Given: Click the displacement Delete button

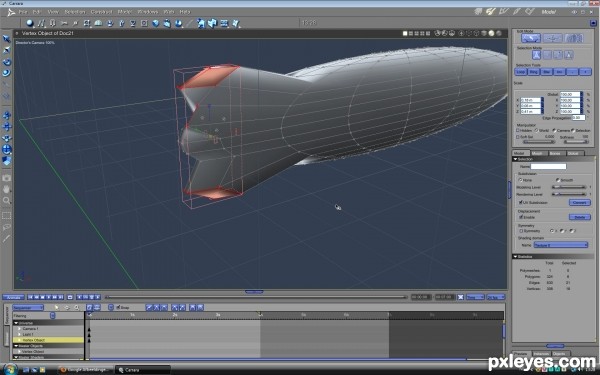Looking at the screenshot, I should pos(580,217).
